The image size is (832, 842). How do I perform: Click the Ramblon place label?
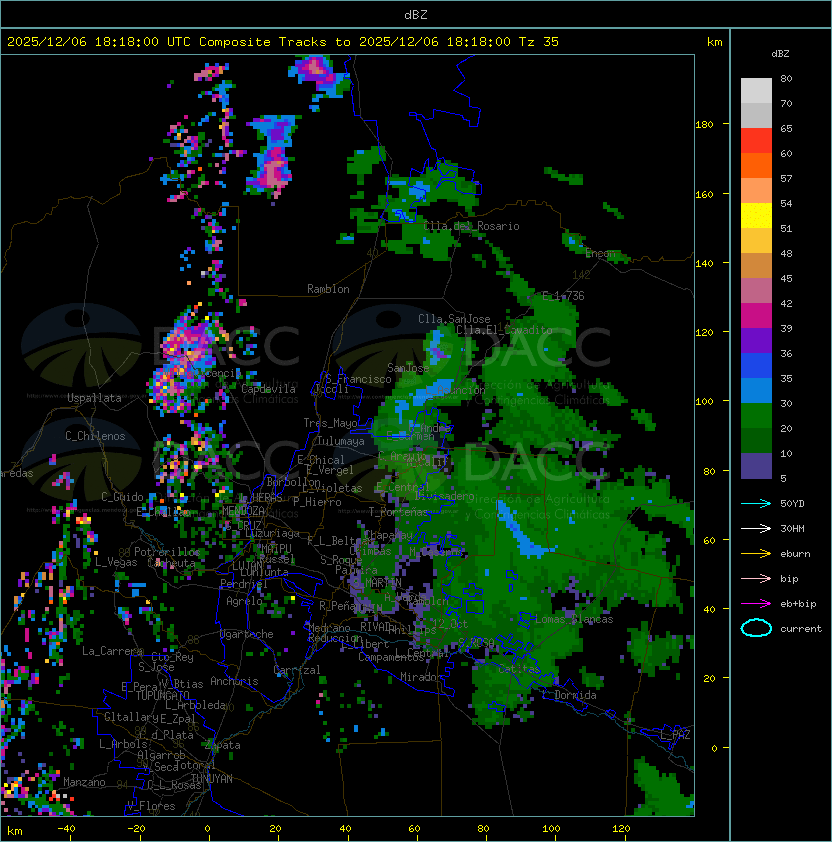point(328,289)
